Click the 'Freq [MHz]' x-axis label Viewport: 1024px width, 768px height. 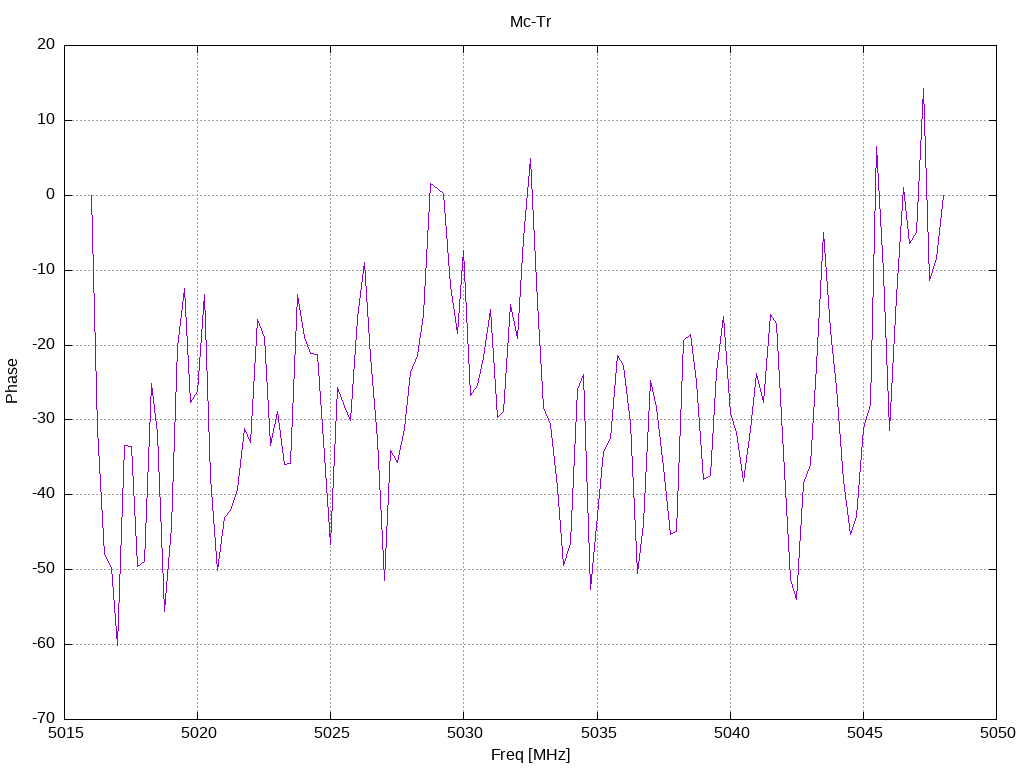(x=530, y=755)
